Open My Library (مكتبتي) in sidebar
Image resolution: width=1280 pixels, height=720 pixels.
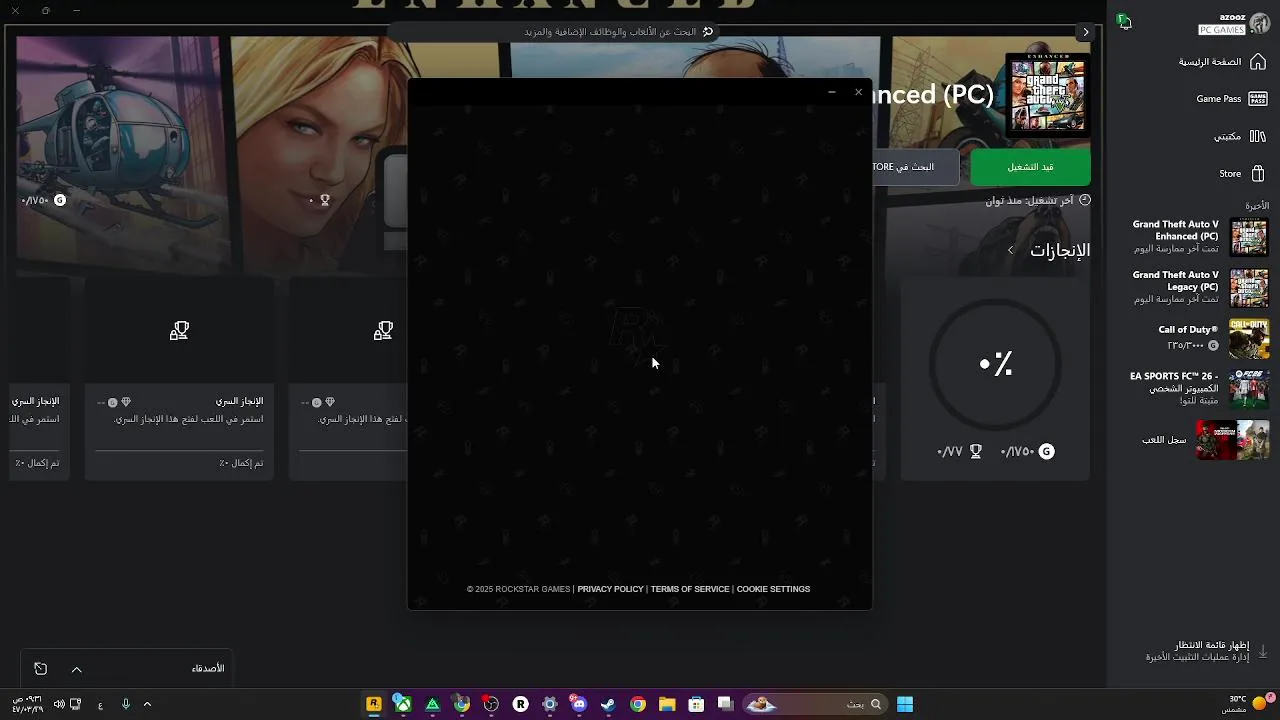(x=1240, y=136)
